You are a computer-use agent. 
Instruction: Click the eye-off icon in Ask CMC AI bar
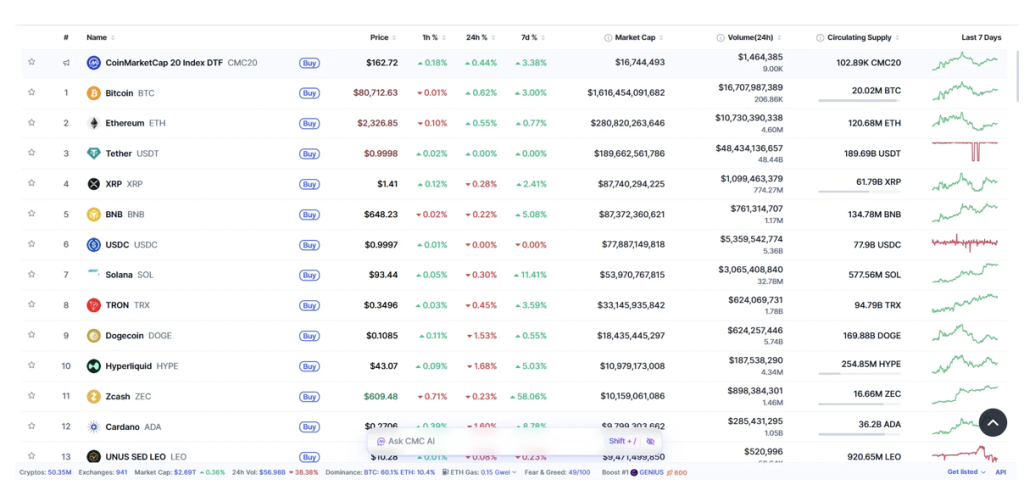point(650,441)
